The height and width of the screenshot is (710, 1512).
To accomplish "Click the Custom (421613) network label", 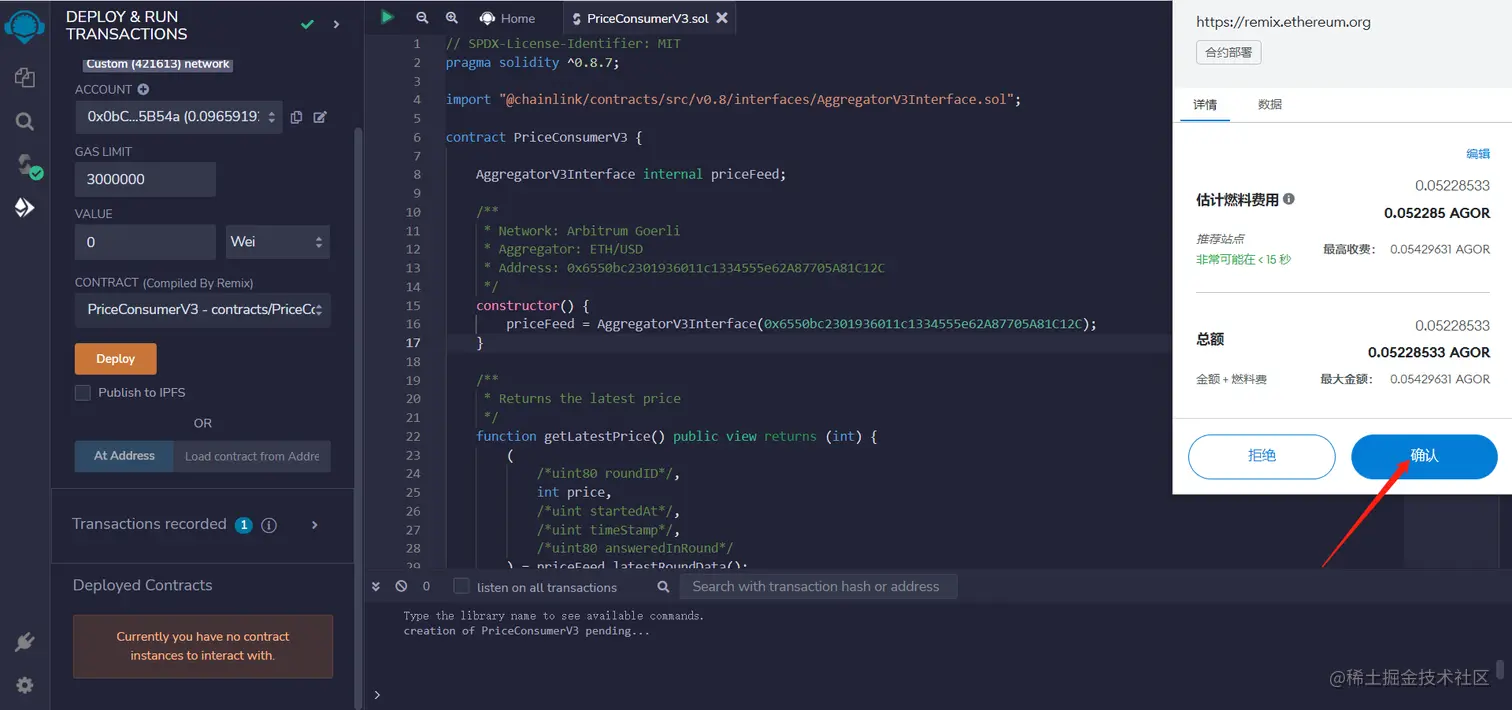I will pos(158,64).
